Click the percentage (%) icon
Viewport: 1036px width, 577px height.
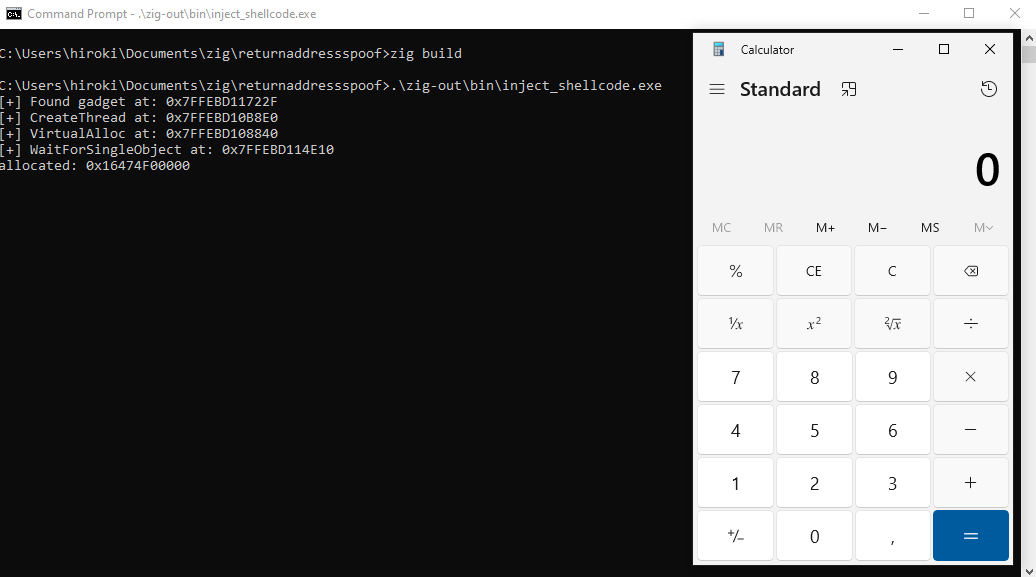click(x=735, y=270)
